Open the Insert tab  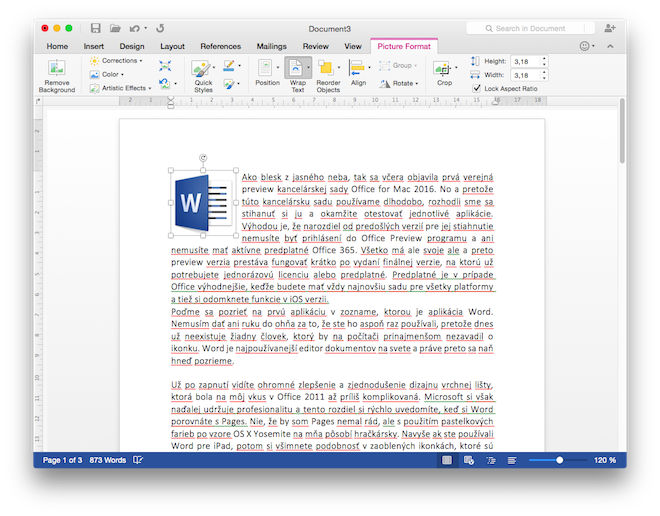94,46
